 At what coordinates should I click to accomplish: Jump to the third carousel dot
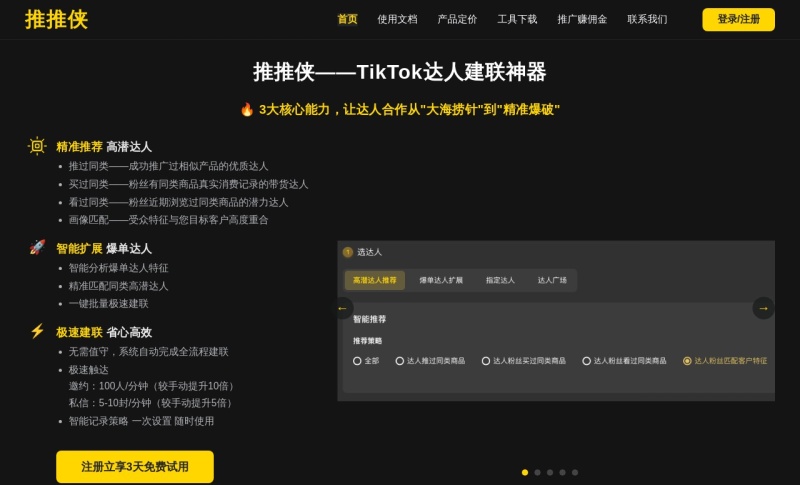point(550,472)
